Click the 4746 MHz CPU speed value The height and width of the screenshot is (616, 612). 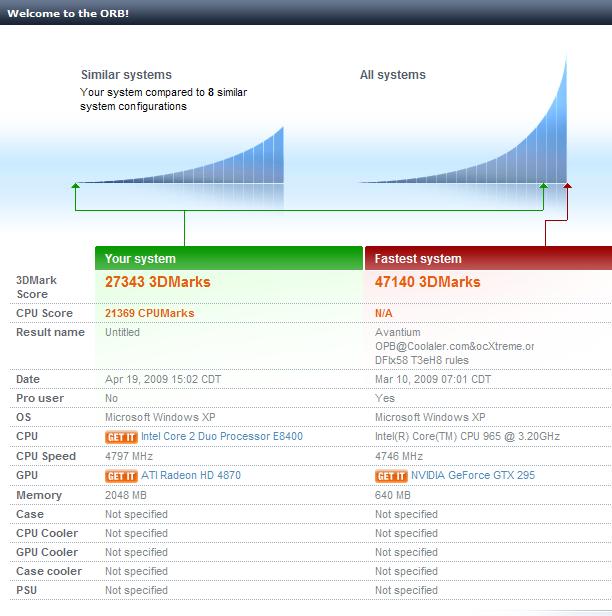click(x=399, y=456)
